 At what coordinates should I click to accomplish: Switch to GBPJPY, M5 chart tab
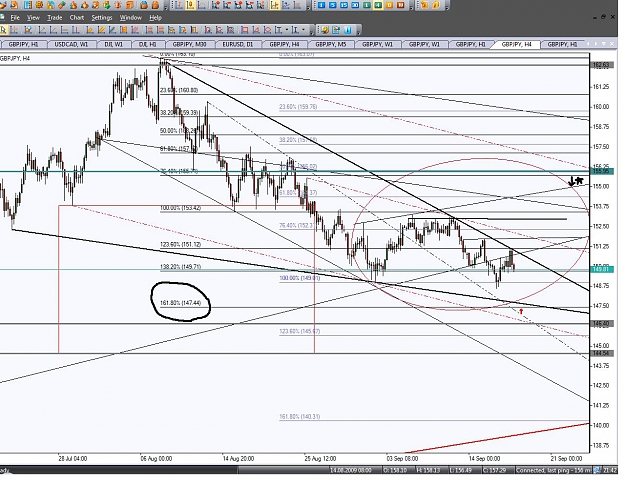pyautogui.click(x=330, y=44)
